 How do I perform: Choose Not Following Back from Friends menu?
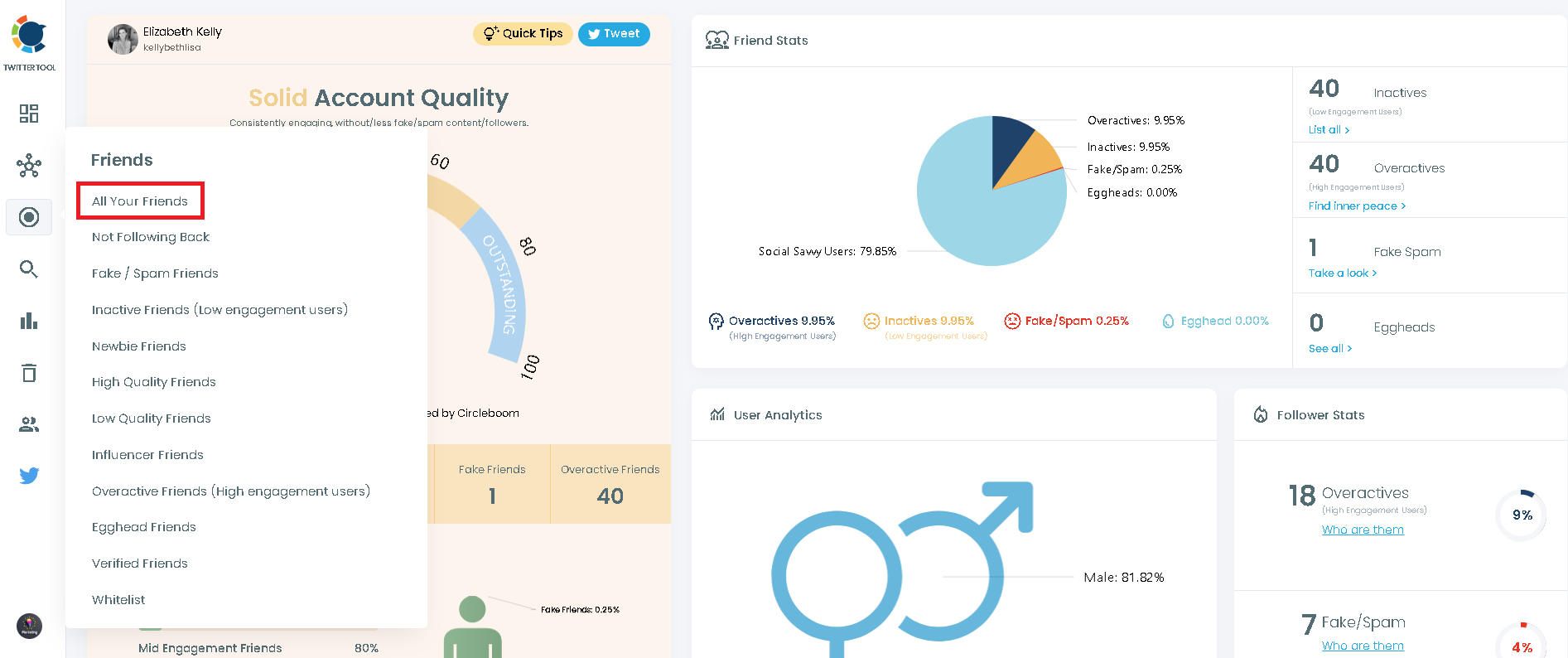[151, 237]
